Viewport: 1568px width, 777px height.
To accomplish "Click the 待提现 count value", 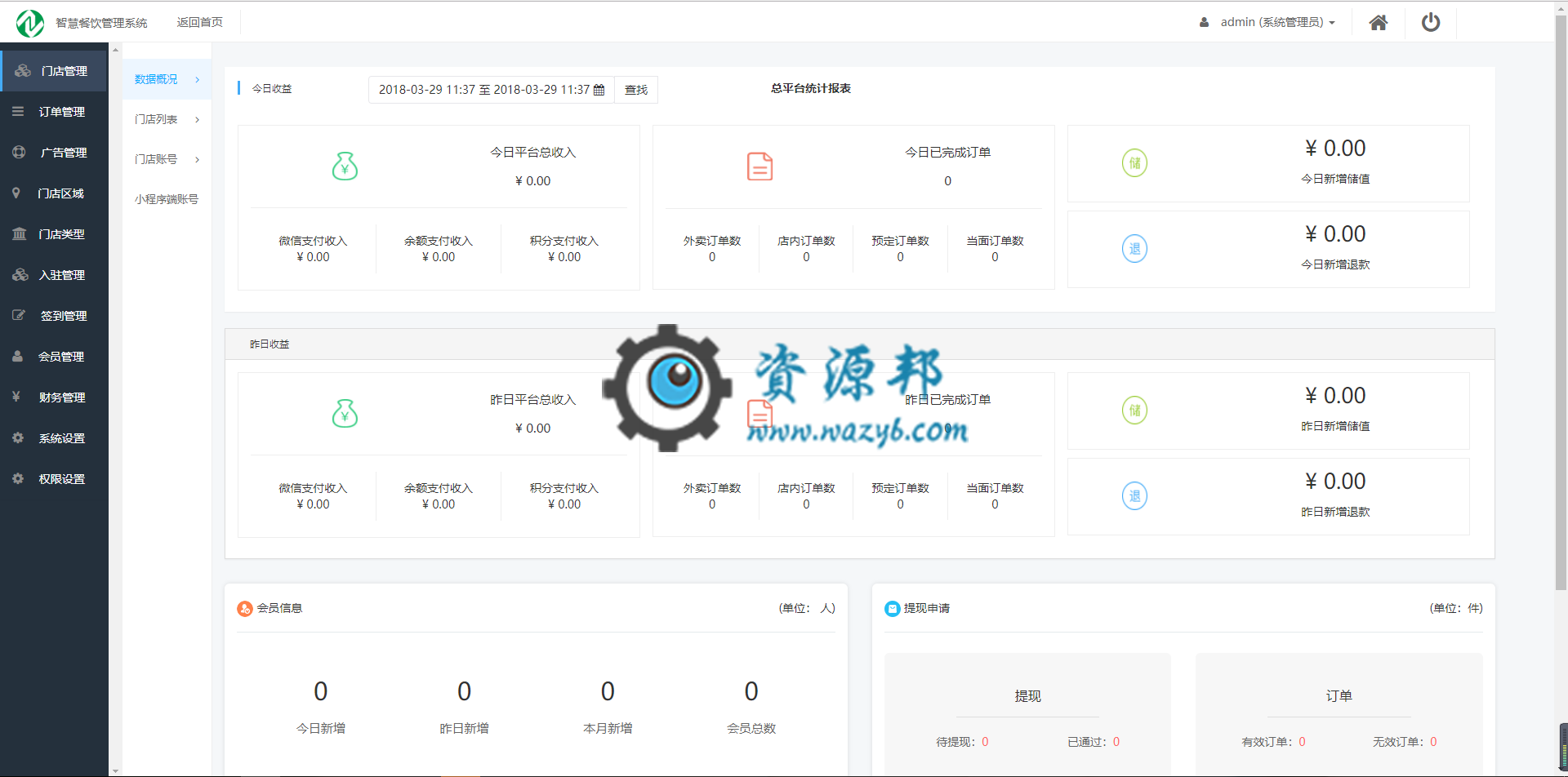I will click(x=985, y=742).
